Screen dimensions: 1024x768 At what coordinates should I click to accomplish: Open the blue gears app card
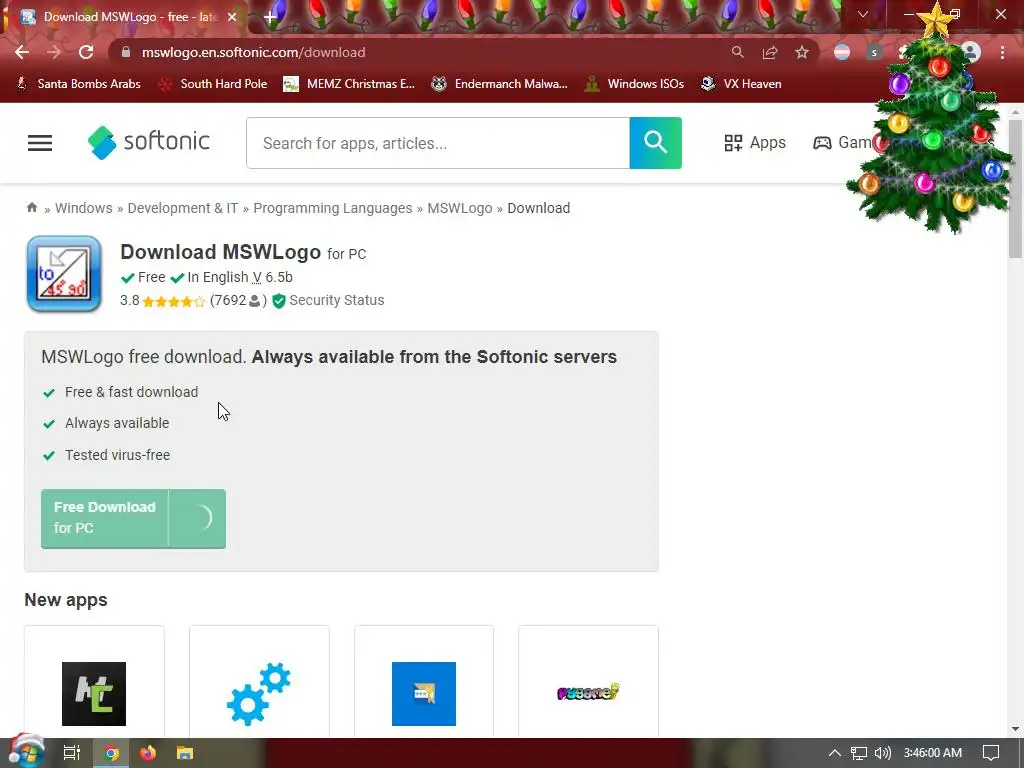pyautogui.click(x=259, y=682)
